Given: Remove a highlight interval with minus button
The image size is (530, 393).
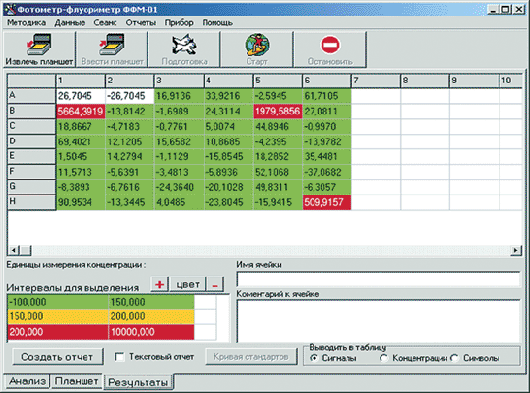Looking at the screenshot, I should (x=215, y=285).
